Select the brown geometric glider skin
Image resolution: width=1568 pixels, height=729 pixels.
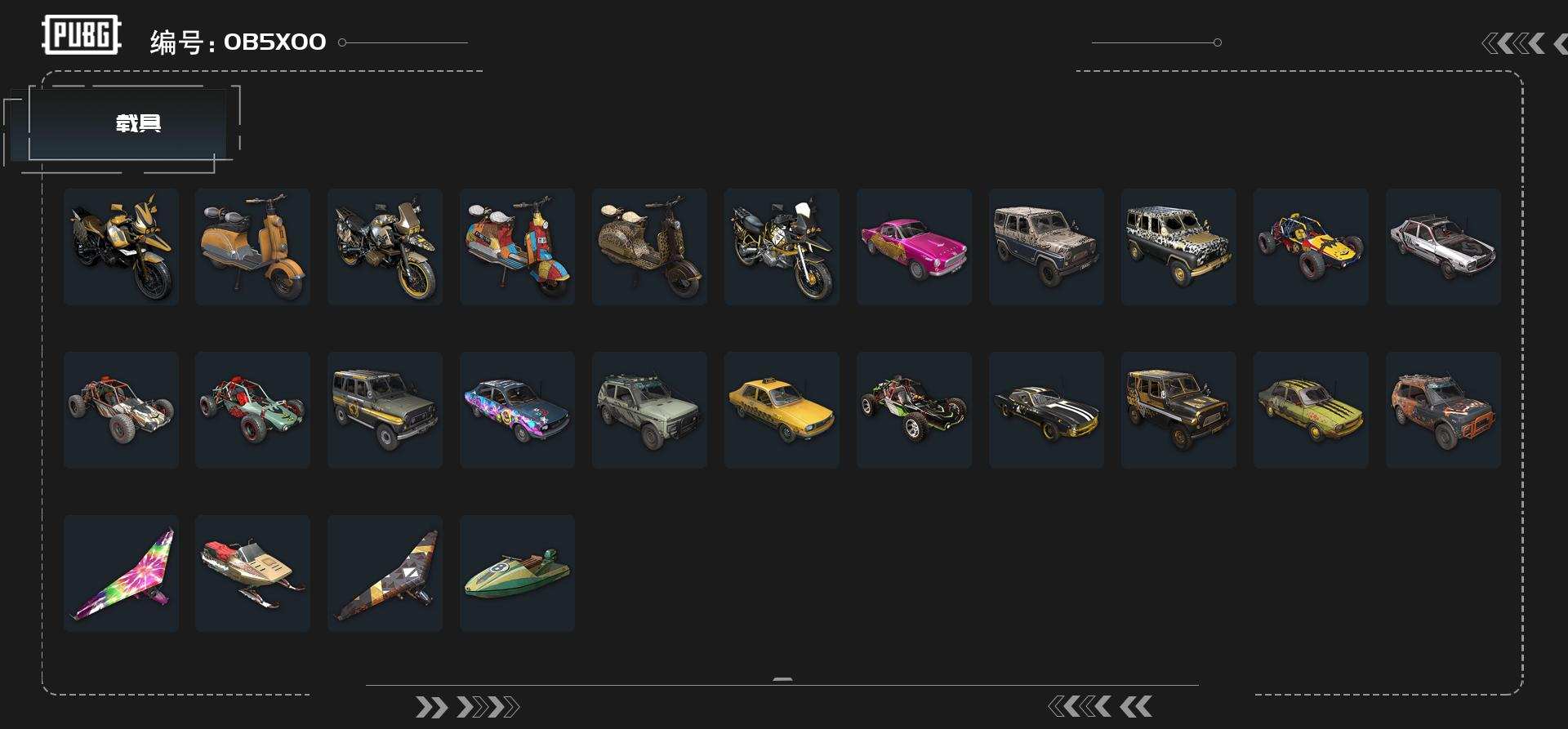pos(385,573)
